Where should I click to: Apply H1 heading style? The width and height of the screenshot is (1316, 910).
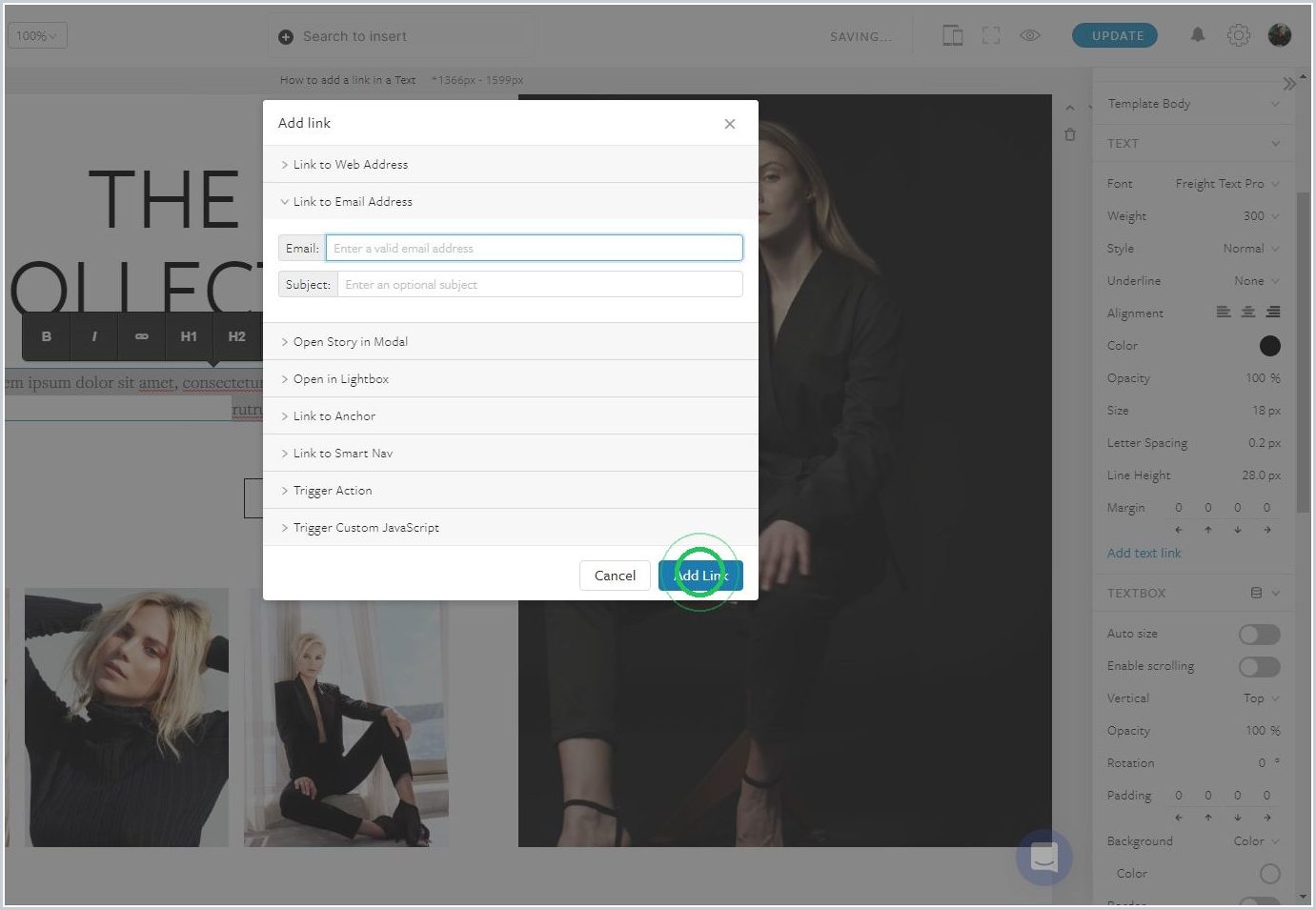pyautogui.click(x=189, y=336)
